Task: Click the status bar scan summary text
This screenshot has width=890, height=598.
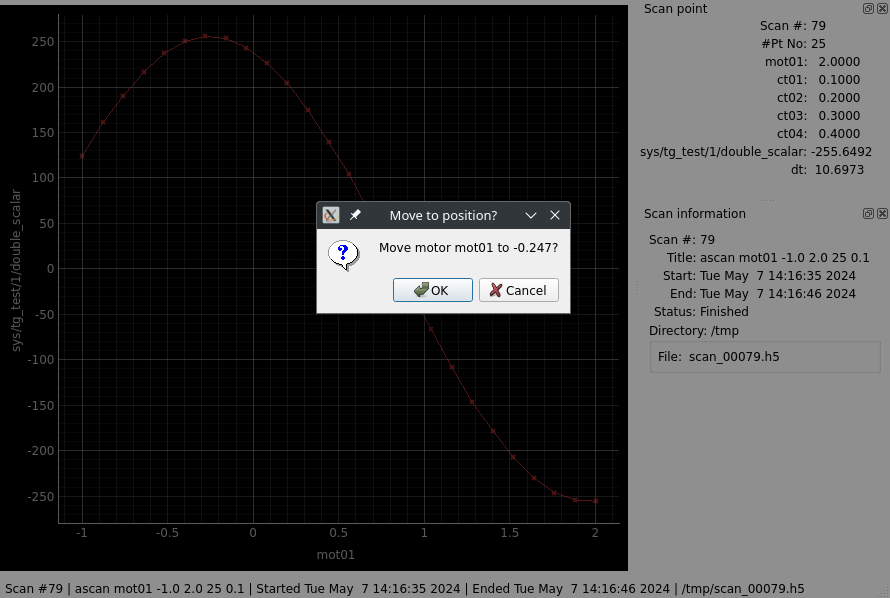Action: click(405, 588)
